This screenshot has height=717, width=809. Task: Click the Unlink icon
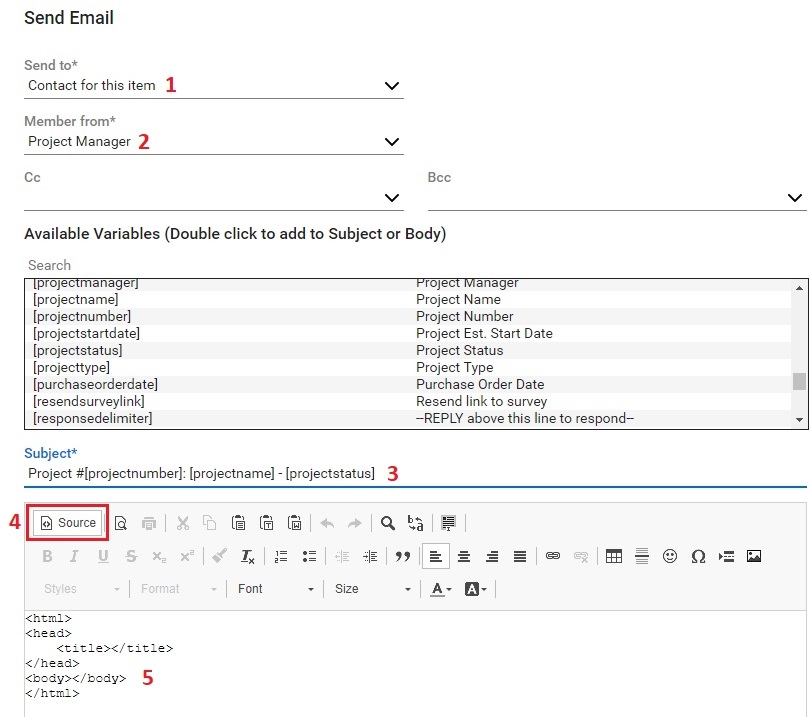[580, 556]
